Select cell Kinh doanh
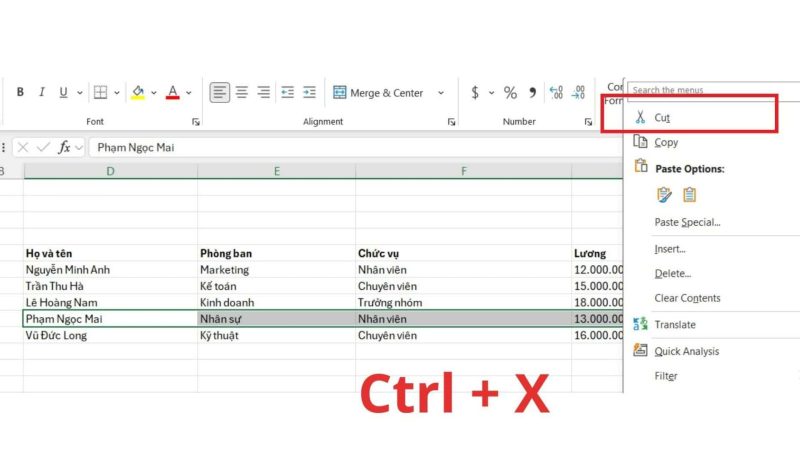Viewport: 800px width, 450px height. pos(277,302)
